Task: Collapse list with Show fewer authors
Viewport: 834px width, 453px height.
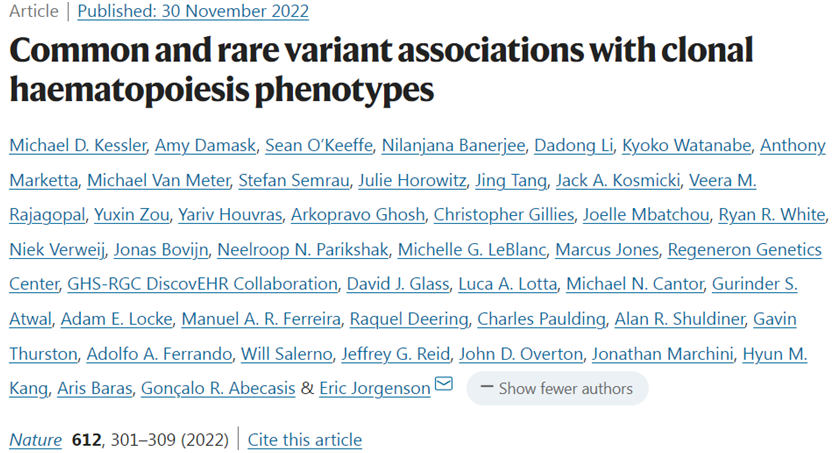Action: 556,388
